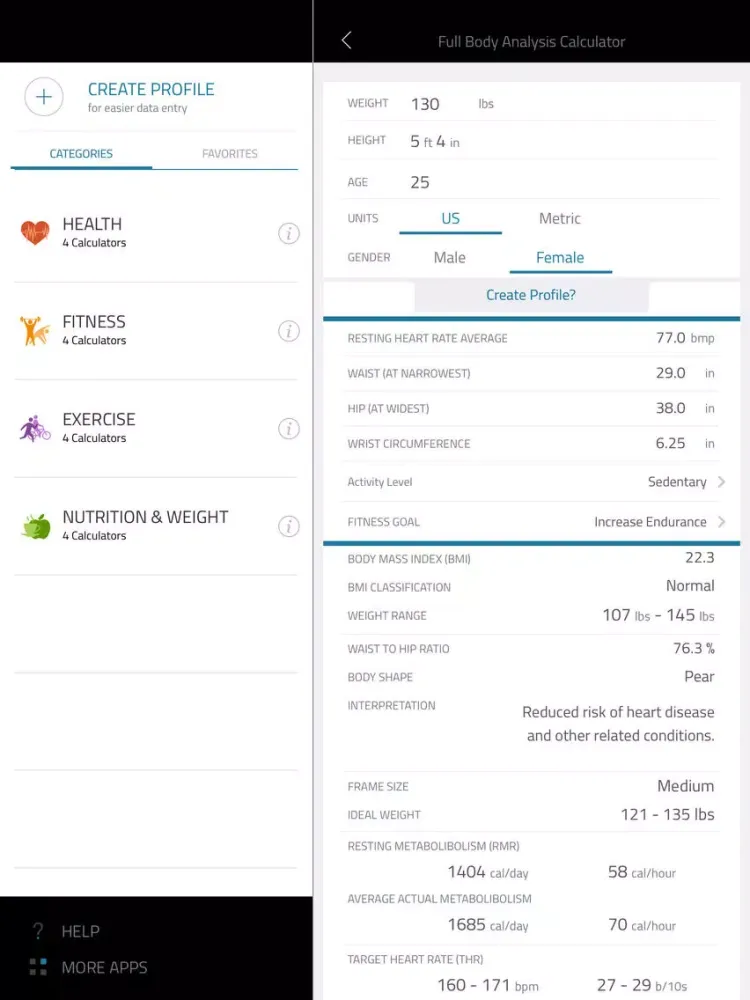
Task: Show info for Nutrition & Weight category
Action: (x=289, y=526)
